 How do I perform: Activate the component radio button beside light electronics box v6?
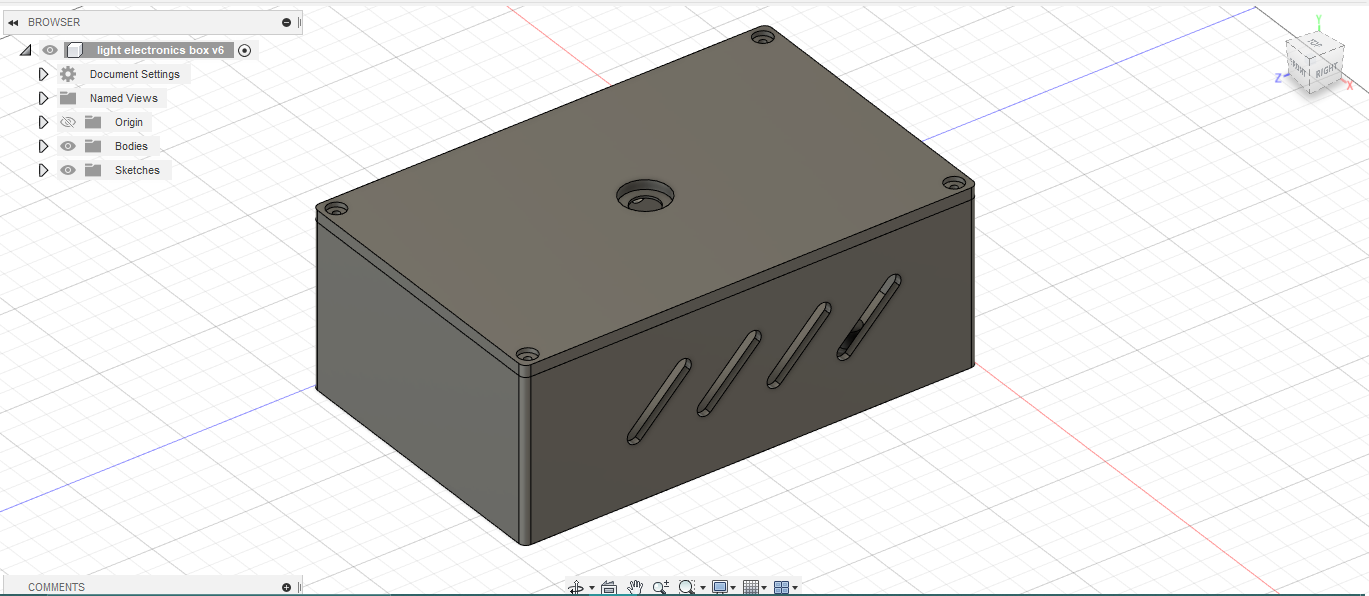coord(244,49)
